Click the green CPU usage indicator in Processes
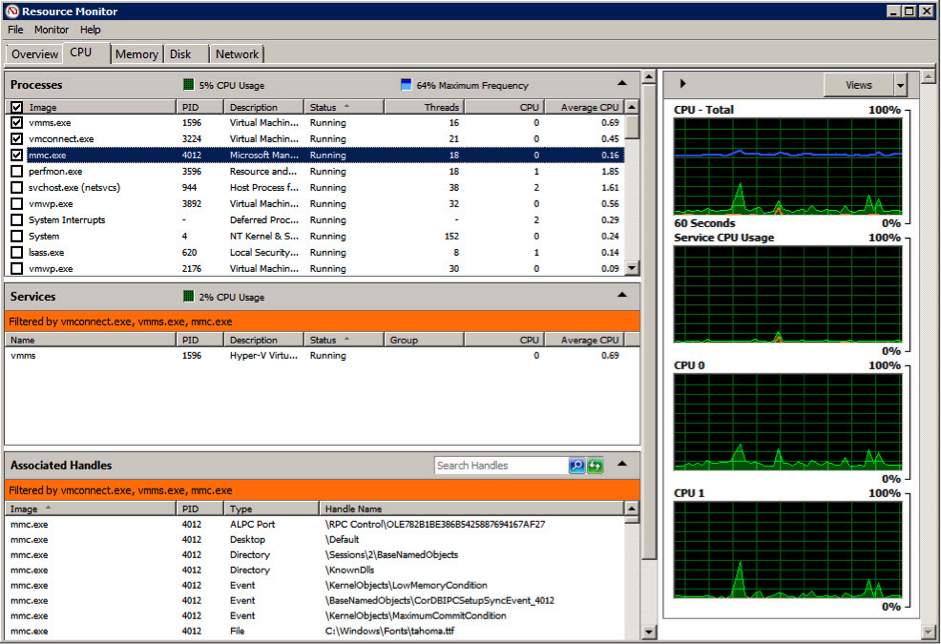 point(188,85)
